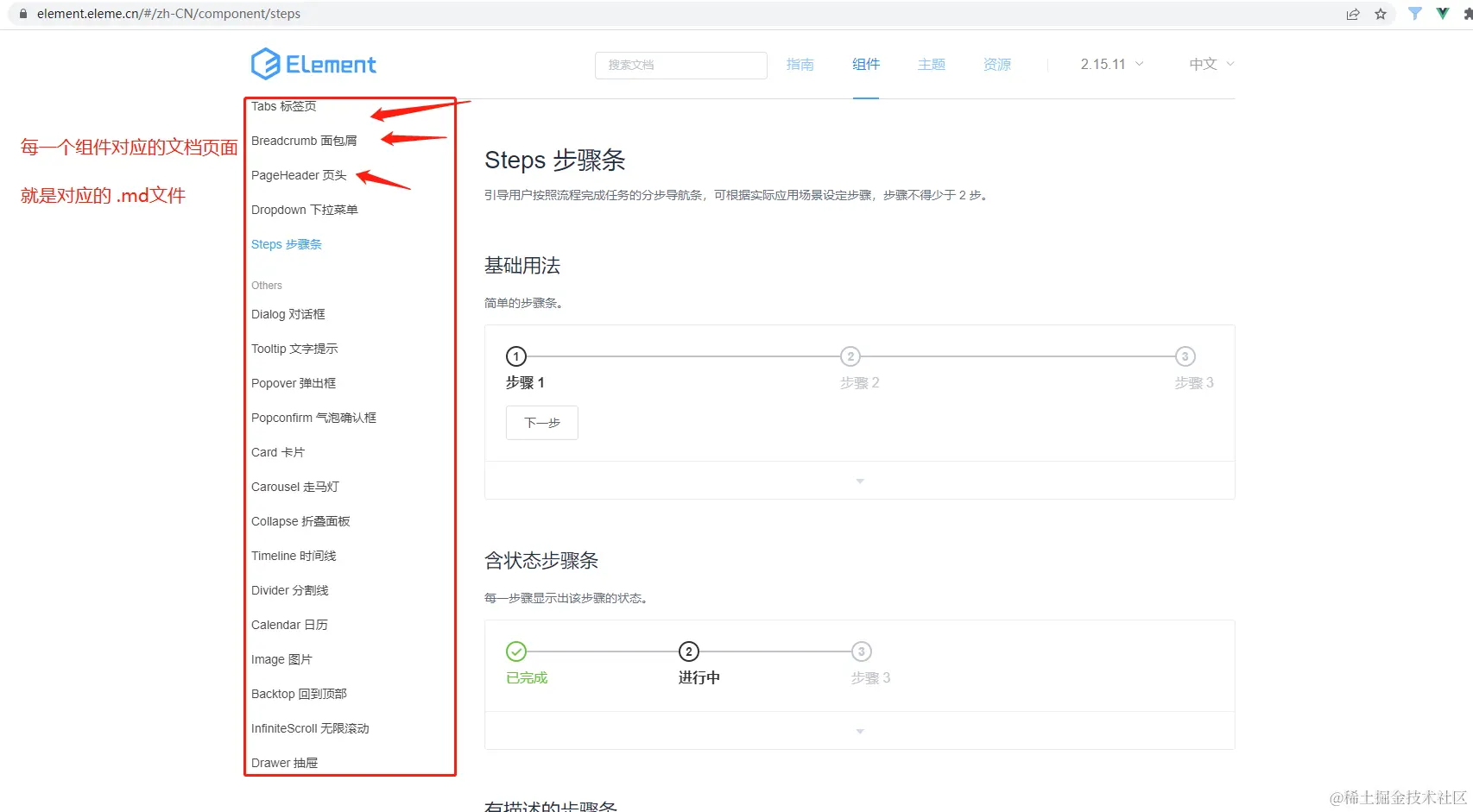Open Collapse 折叠面板 in sidebar

click(x=300, y=521)
